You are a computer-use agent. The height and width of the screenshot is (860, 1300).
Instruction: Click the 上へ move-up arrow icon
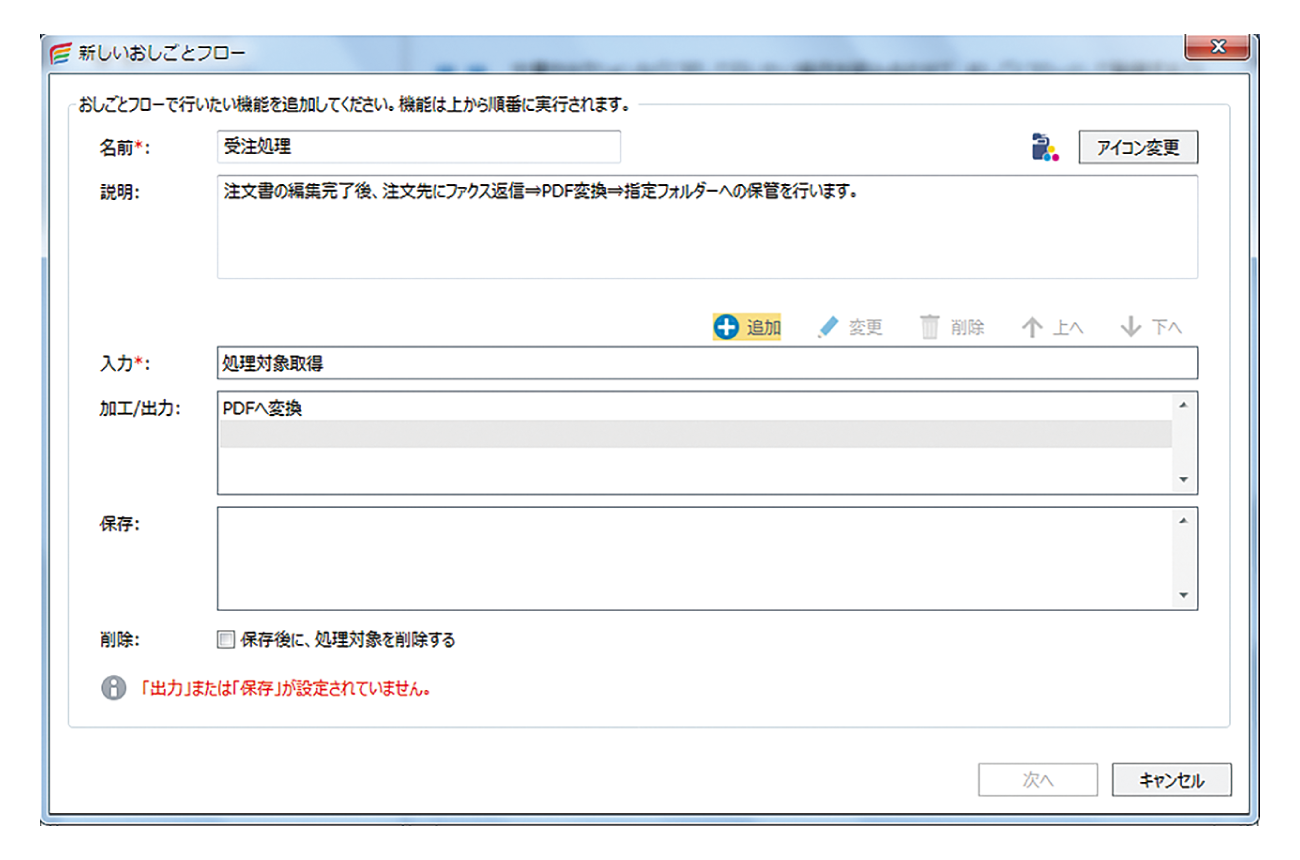tap(1030, 327)
